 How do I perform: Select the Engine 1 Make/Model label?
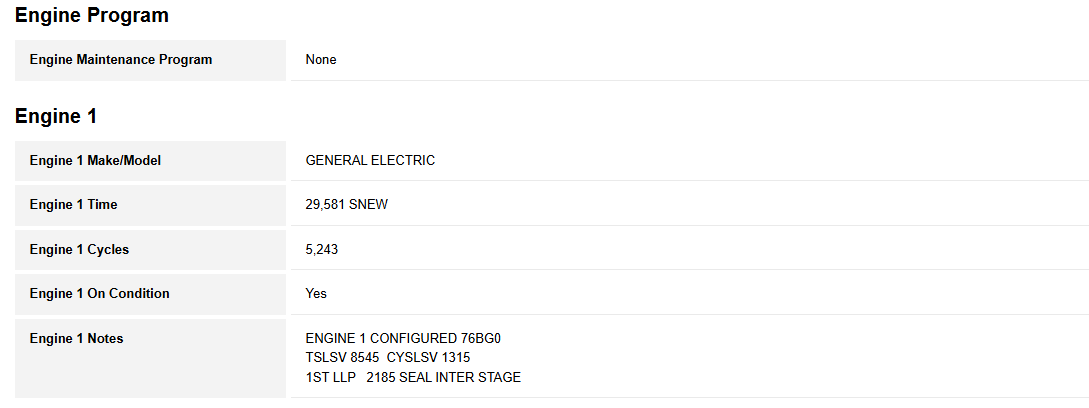[95, 161]
